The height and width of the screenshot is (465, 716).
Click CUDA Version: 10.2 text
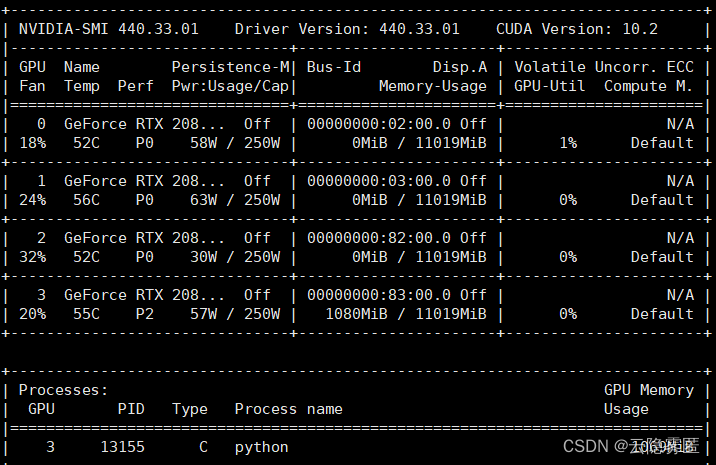coord(577,29)
